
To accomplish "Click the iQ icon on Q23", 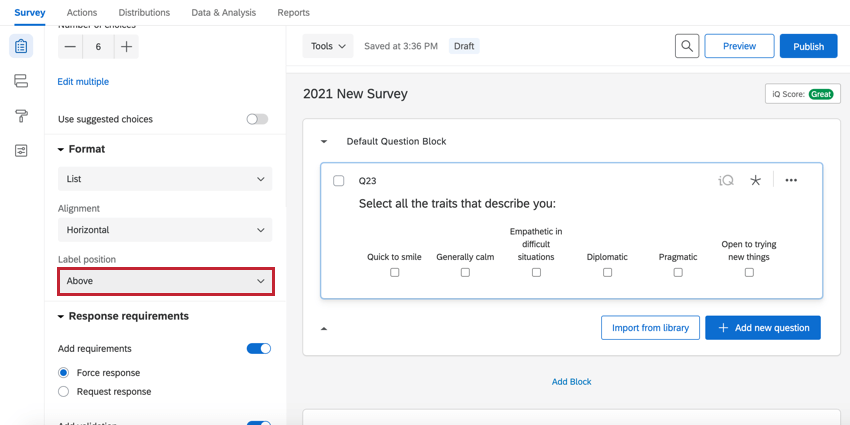I will 726,180.
